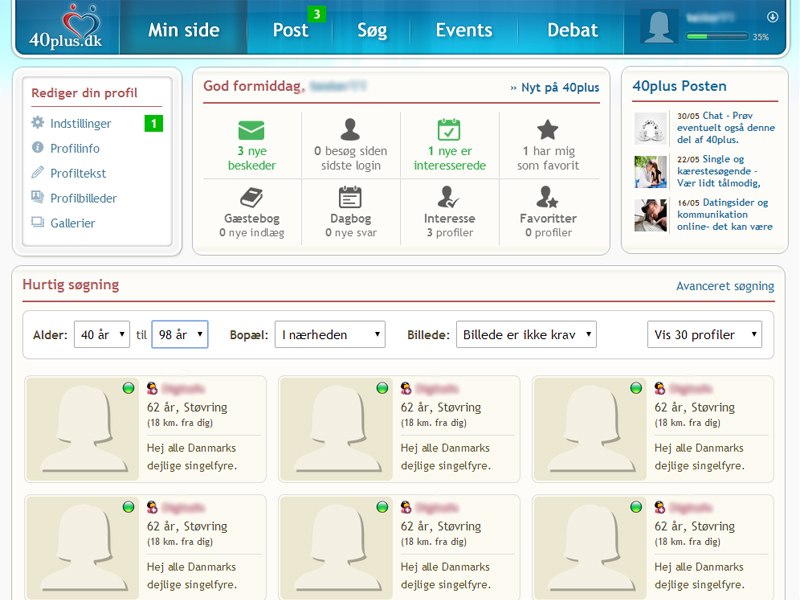800x600 pixels.
Task: Expand the Bopæl 'I nærheden' dropdown
Action: (330, 335)
